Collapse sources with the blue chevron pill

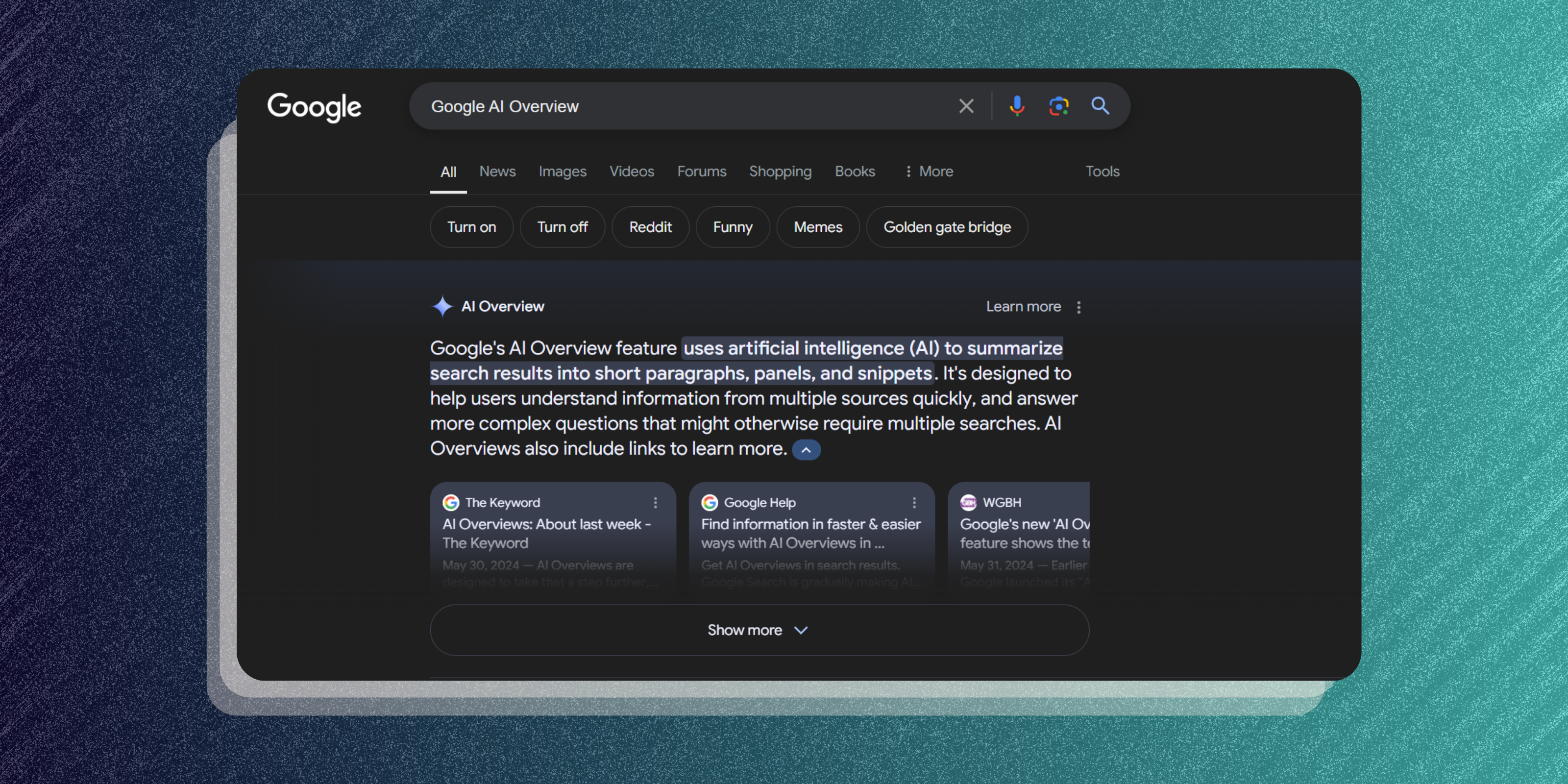tap(806, 450)
